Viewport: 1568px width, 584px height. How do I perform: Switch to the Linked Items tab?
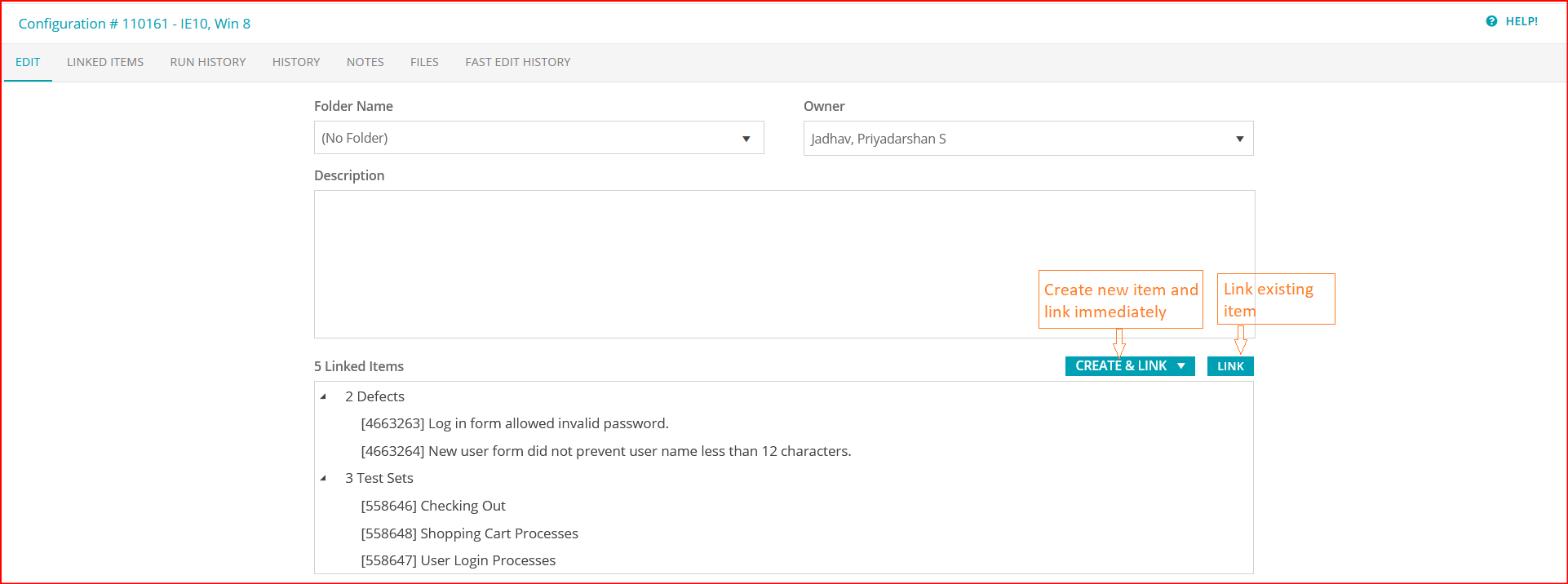click(x=105, y=62)
